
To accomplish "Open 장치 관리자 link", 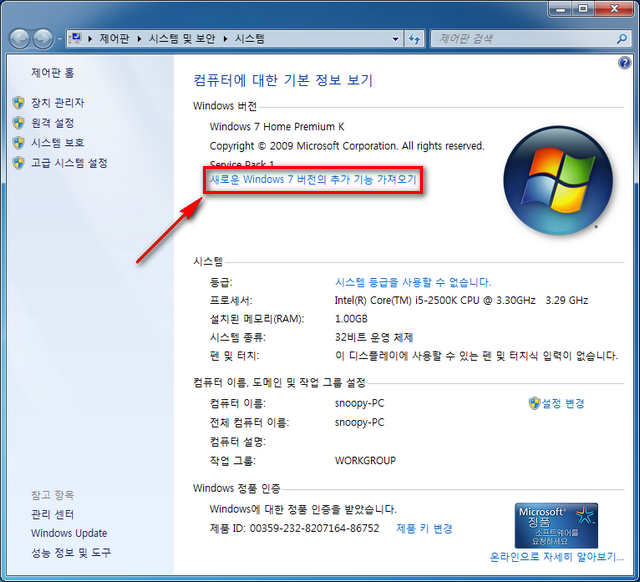I will coord(58,102).
